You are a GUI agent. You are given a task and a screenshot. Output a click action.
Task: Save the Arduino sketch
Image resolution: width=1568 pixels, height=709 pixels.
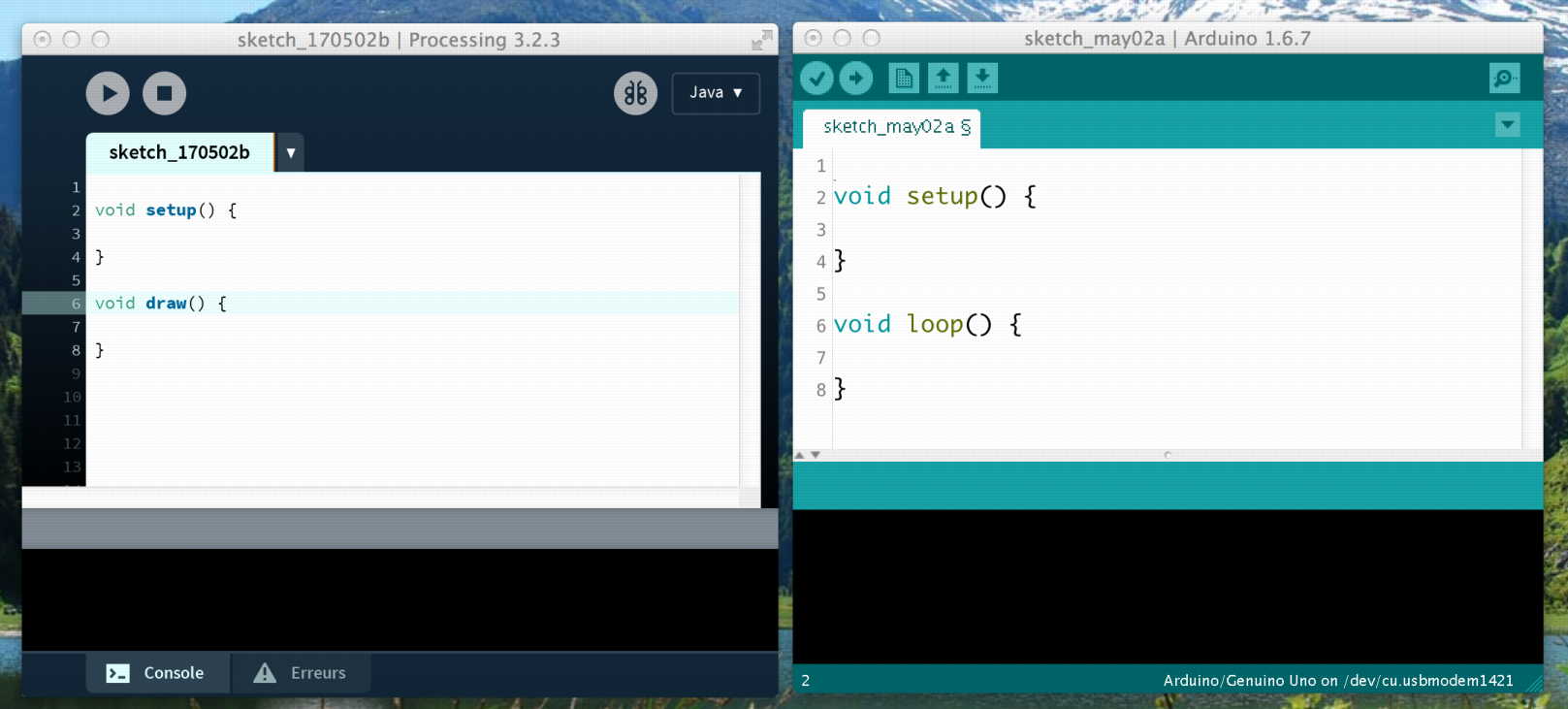[x=982, y=78]
